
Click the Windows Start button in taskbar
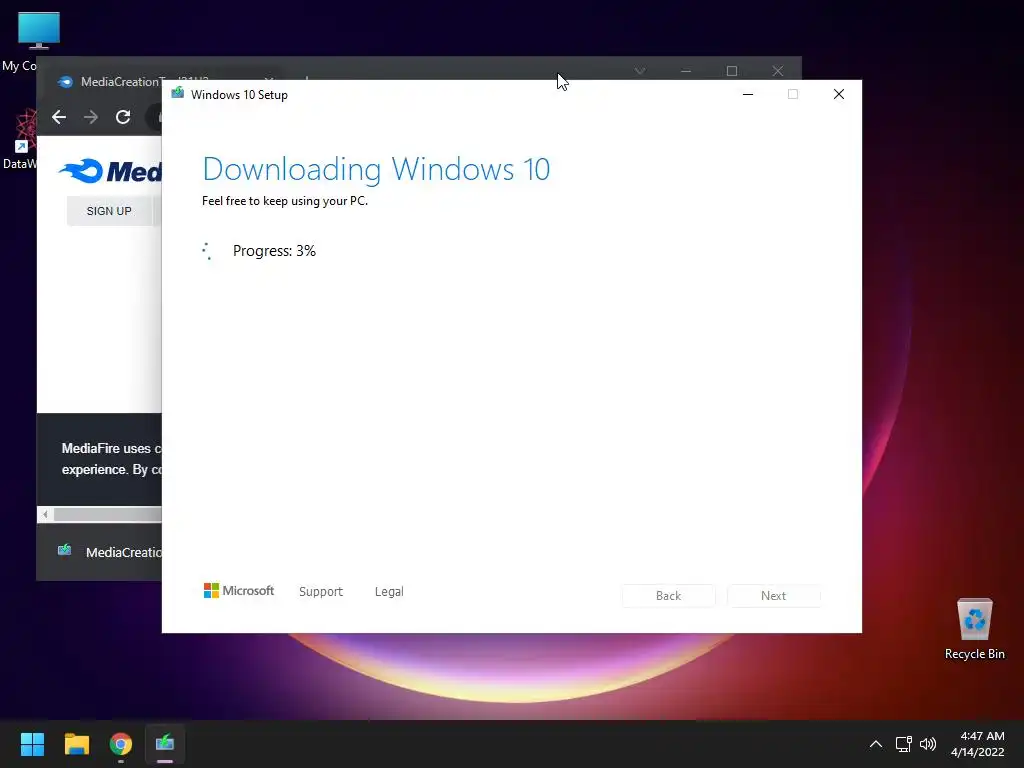pos(32,744)
